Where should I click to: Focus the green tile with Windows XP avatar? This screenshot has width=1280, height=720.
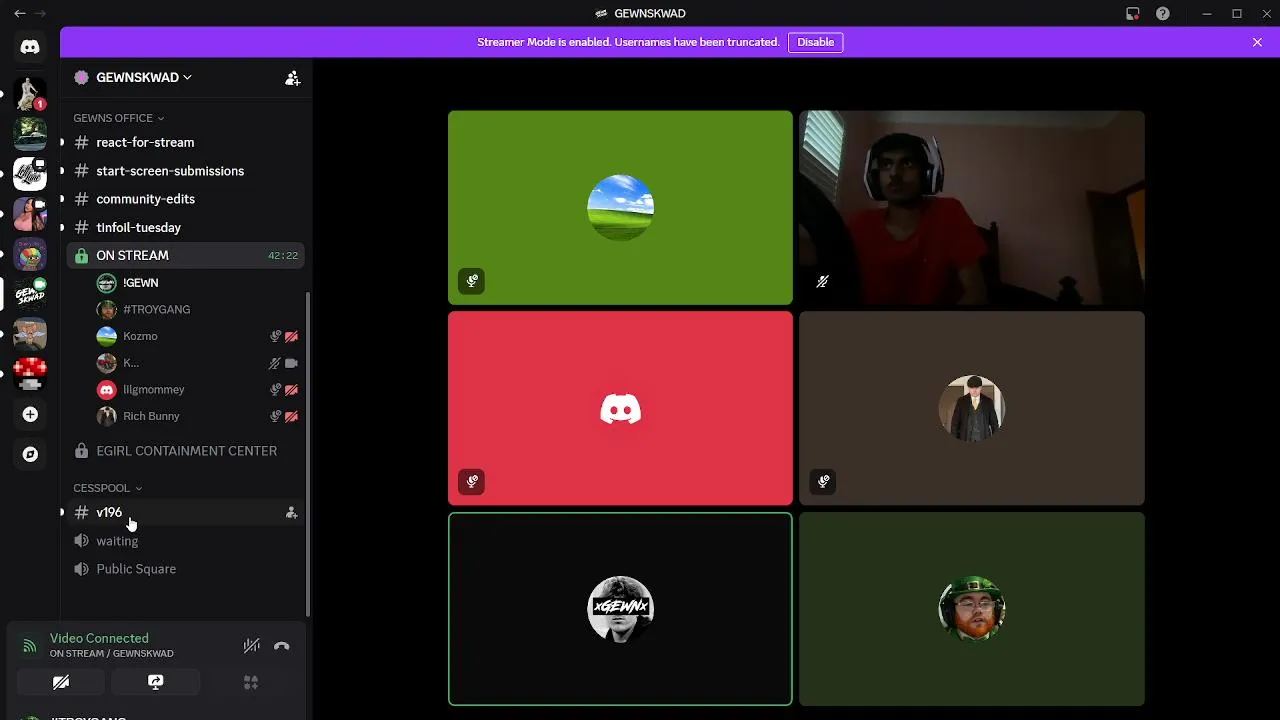coord(620,208)
